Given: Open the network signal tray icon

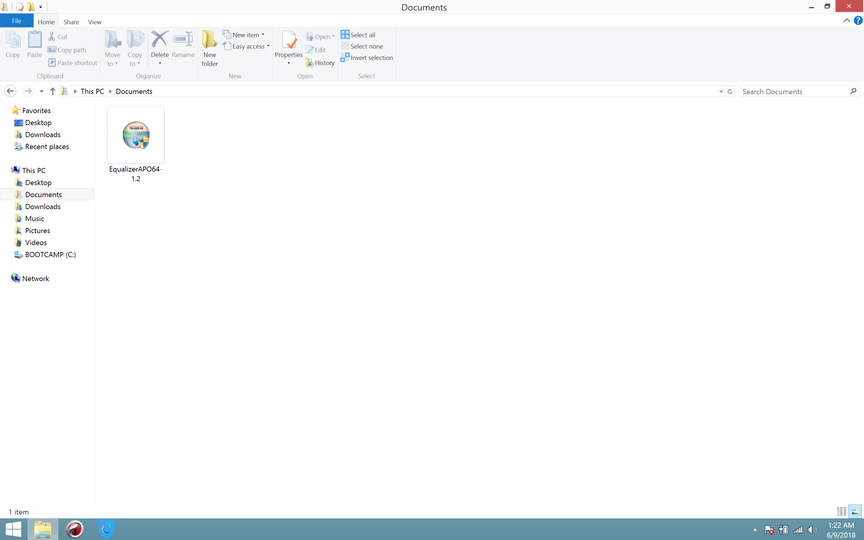Looking at the screenshot, I should [x=798, y=530].
